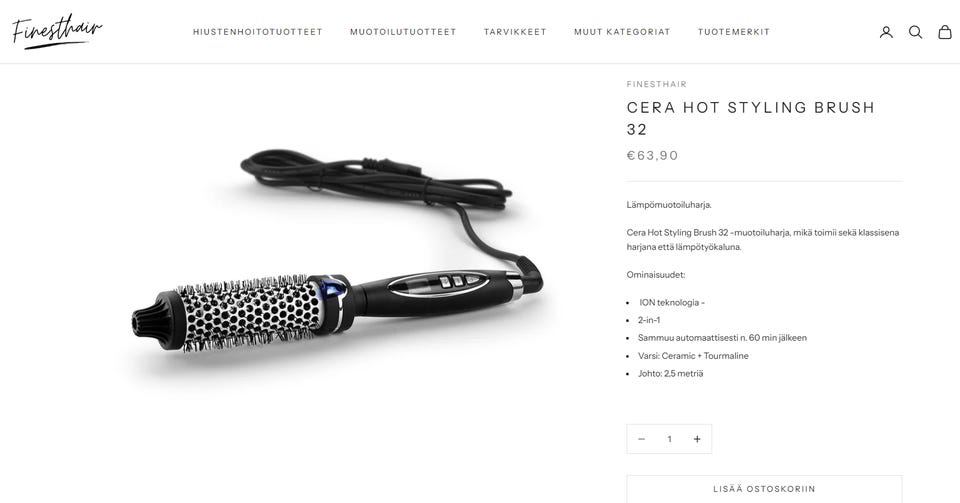Follow the FINESTHAIR vendor link above title
The image size is (960, 503).
[x=656, y=84]
